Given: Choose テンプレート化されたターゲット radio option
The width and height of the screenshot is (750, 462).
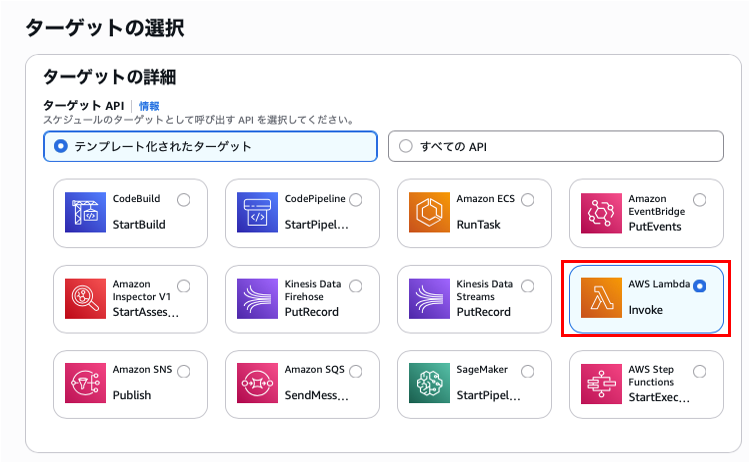Looking at the screenshot, I should 210,146.
